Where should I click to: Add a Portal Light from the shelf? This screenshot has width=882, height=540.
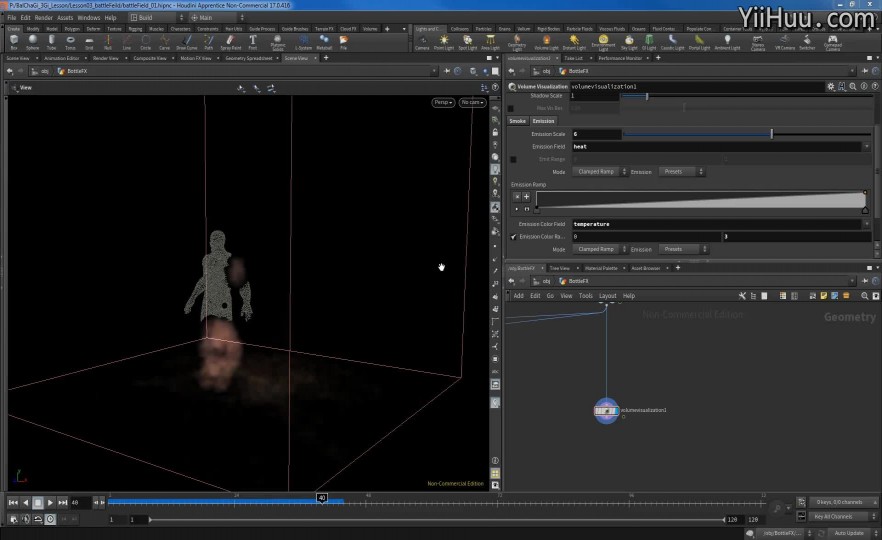click(699, 42)
